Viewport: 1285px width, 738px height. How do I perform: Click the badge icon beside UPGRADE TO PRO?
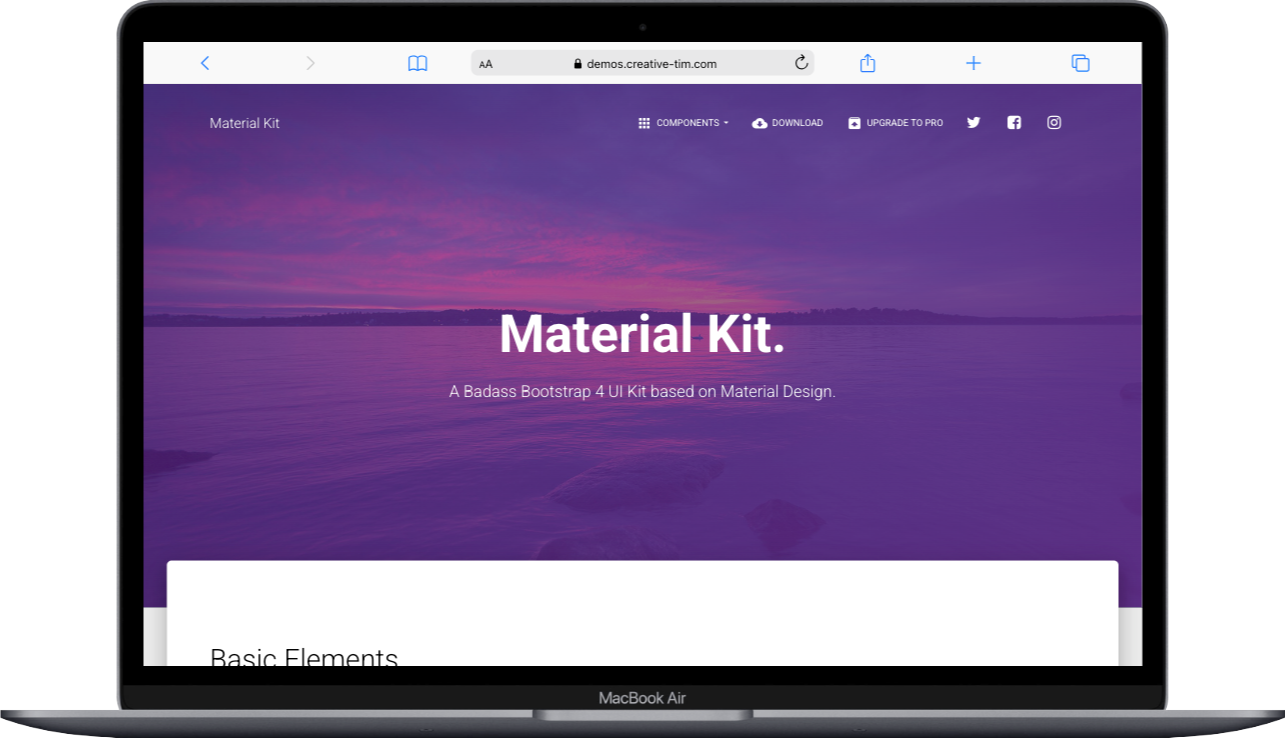coord(853,122)
